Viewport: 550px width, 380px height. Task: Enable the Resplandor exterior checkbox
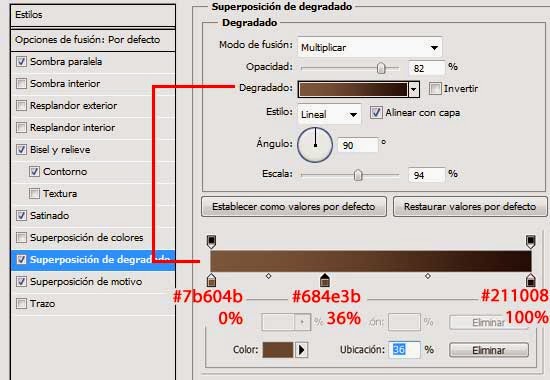[x=21, y=106]
